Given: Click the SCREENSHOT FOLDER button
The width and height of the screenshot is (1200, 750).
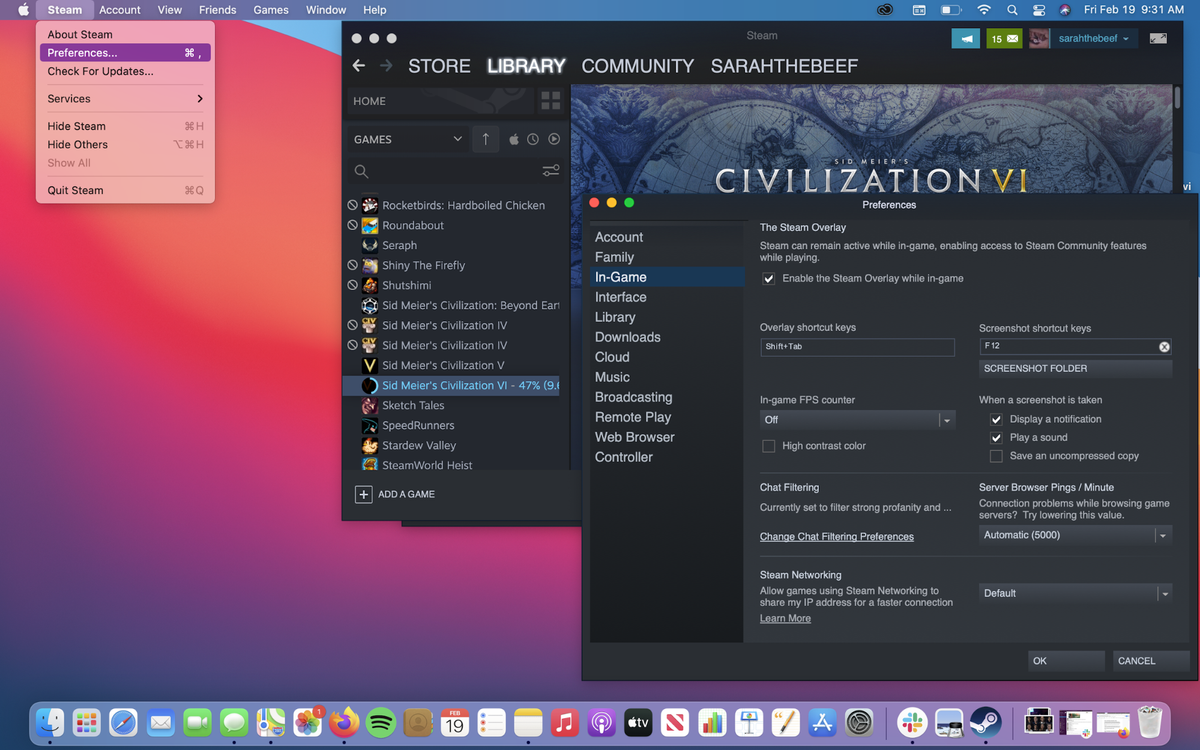Looking at the screenshot, I should [1075, 368].
